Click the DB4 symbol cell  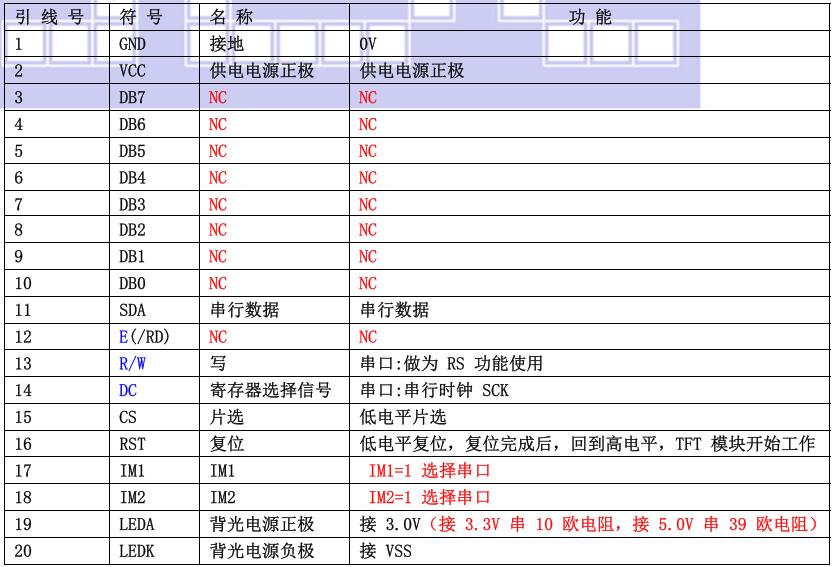[132, 178]
